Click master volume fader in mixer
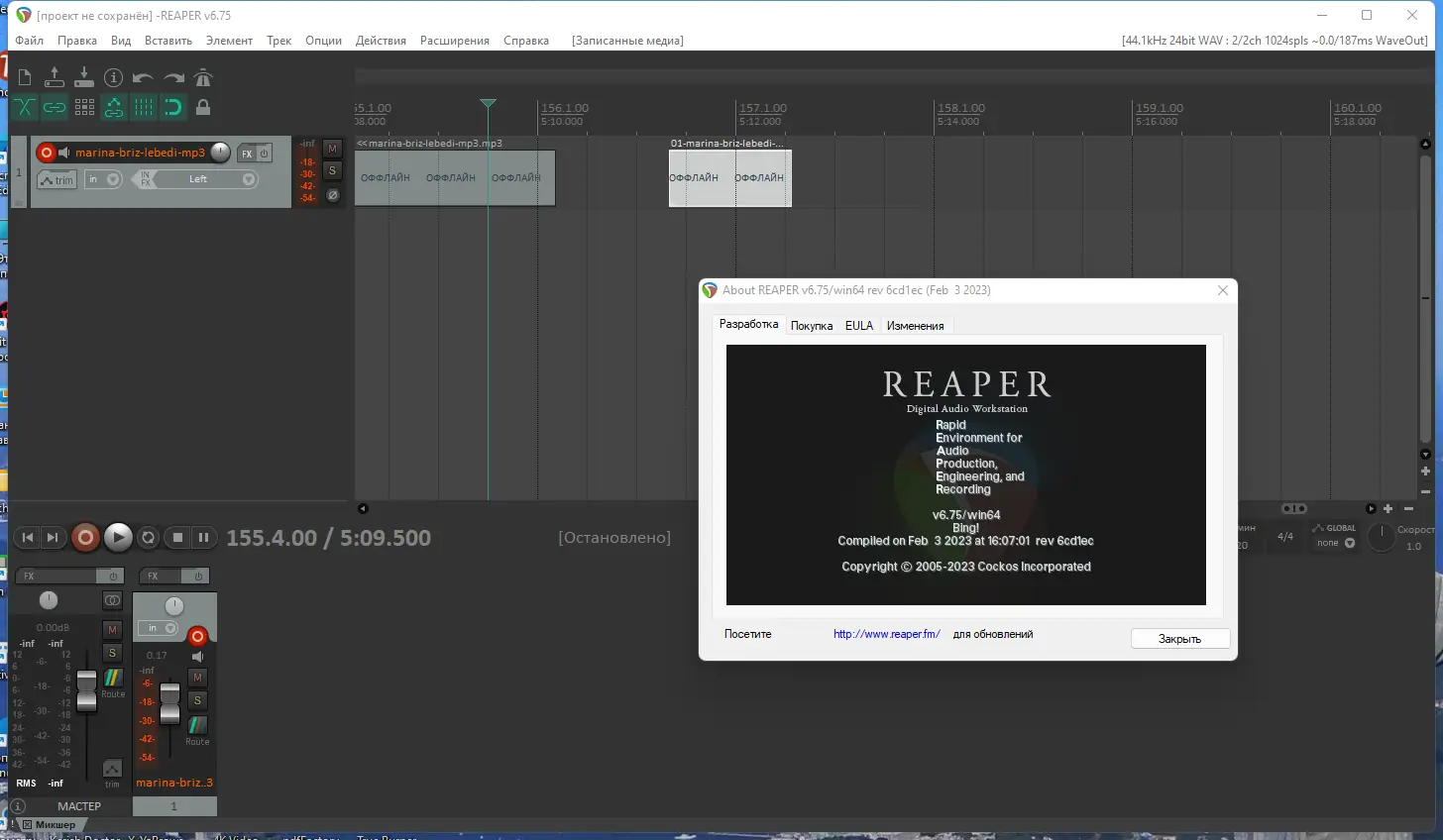 86,690
